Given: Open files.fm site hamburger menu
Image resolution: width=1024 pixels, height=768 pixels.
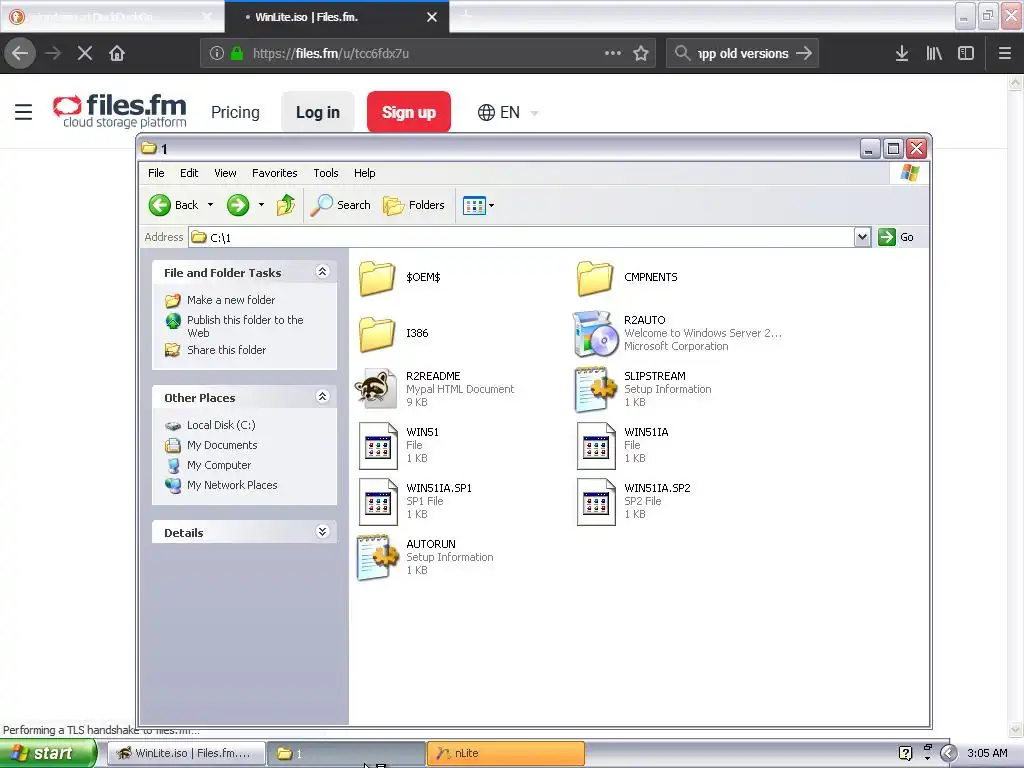Looking at the screenshot, I should point(24,112).
